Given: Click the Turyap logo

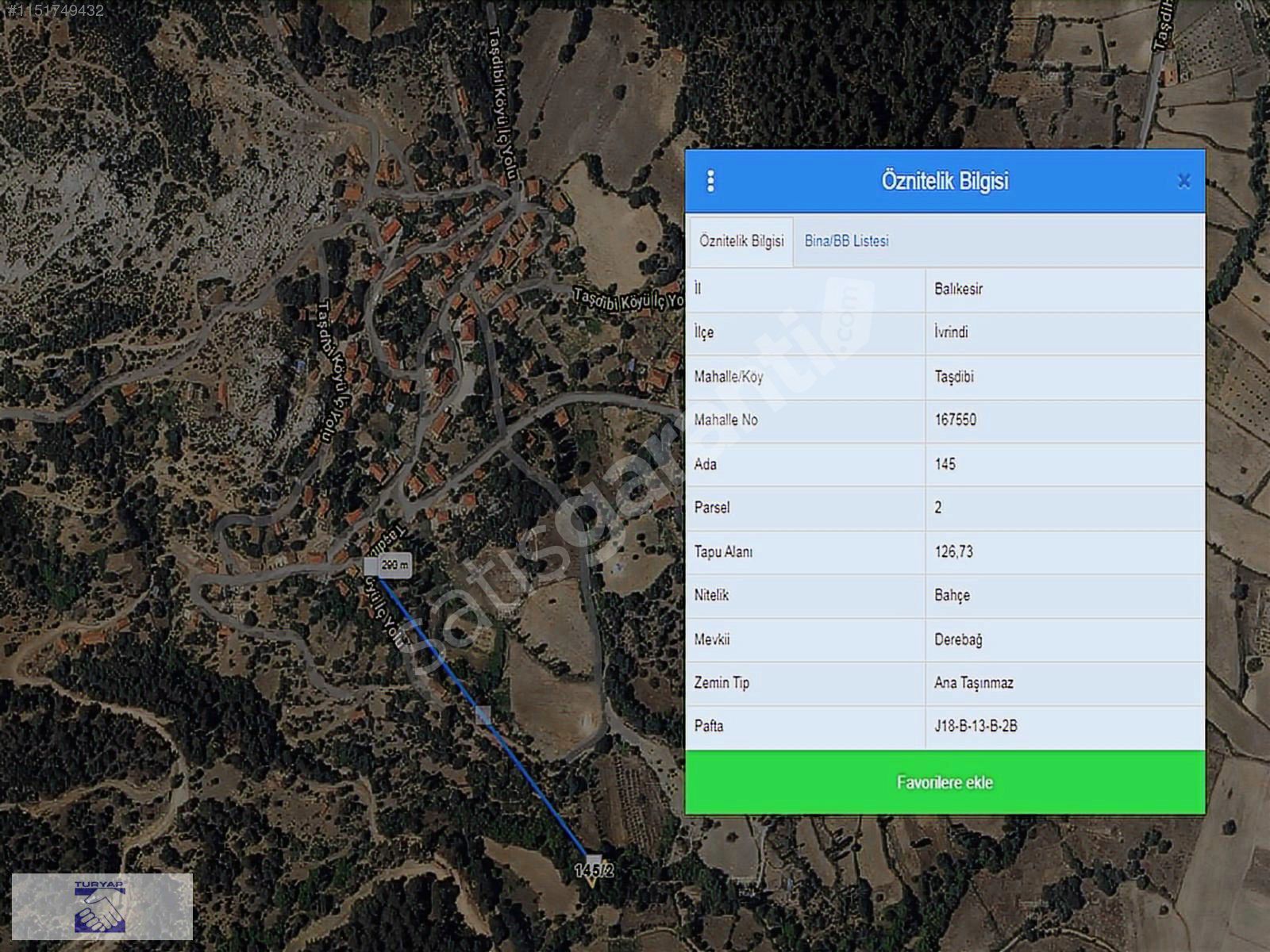Looking at the screenshot, I should click(102, 906).
